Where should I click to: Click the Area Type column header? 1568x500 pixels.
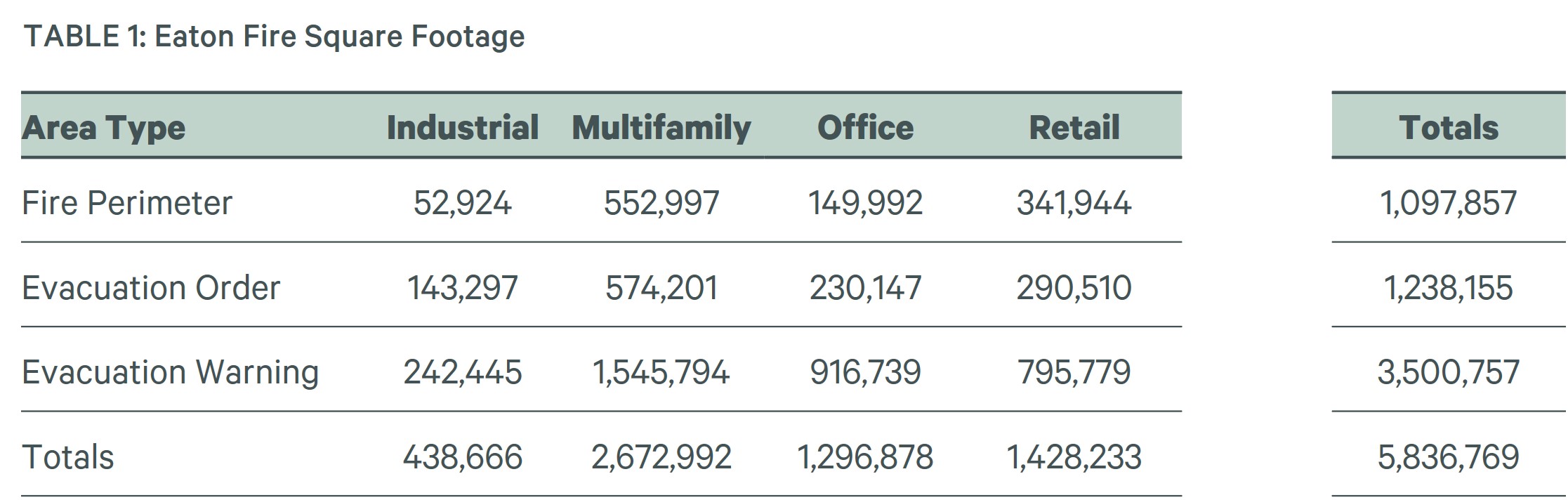pyautogui.click(x=104, y=128)
